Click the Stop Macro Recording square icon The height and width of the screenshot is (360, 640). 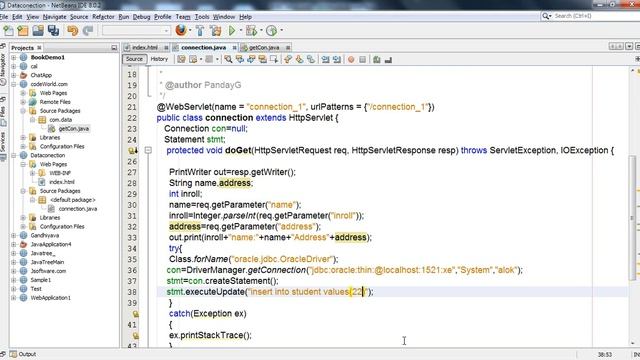362,60
